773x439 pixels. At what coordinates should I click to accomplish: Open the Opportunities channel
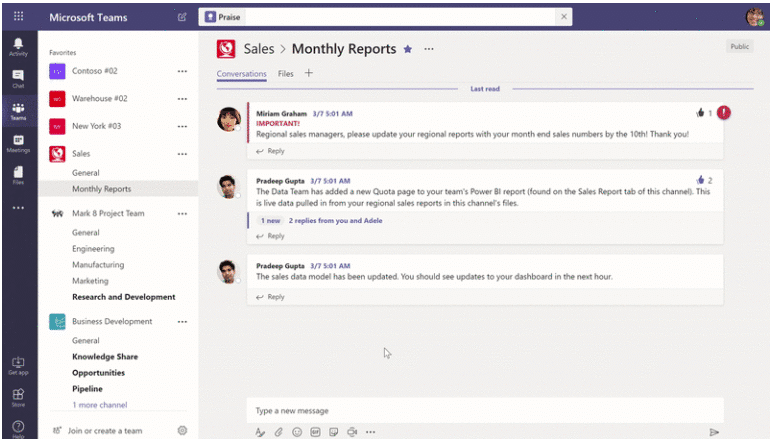coord(98,373)
